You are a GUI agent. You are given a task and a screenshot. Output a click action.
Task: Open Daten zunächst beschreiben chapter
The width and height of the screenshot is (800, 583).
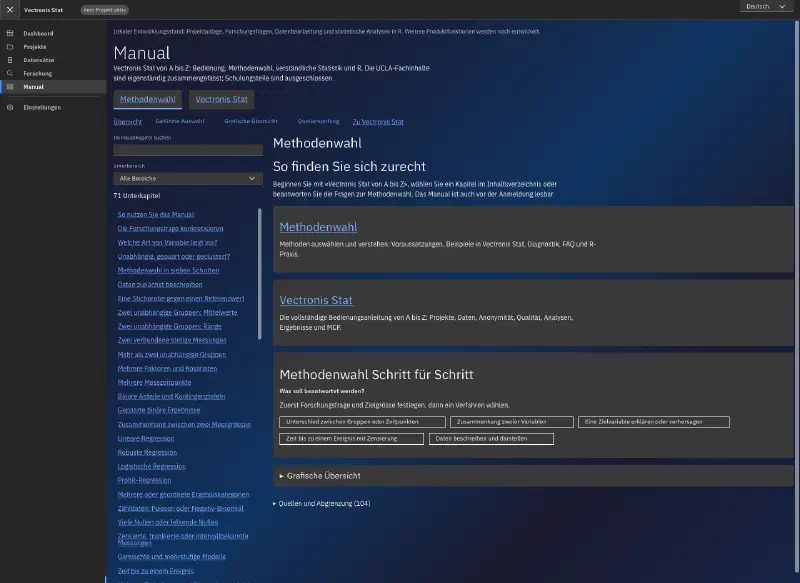click(160, 285)
